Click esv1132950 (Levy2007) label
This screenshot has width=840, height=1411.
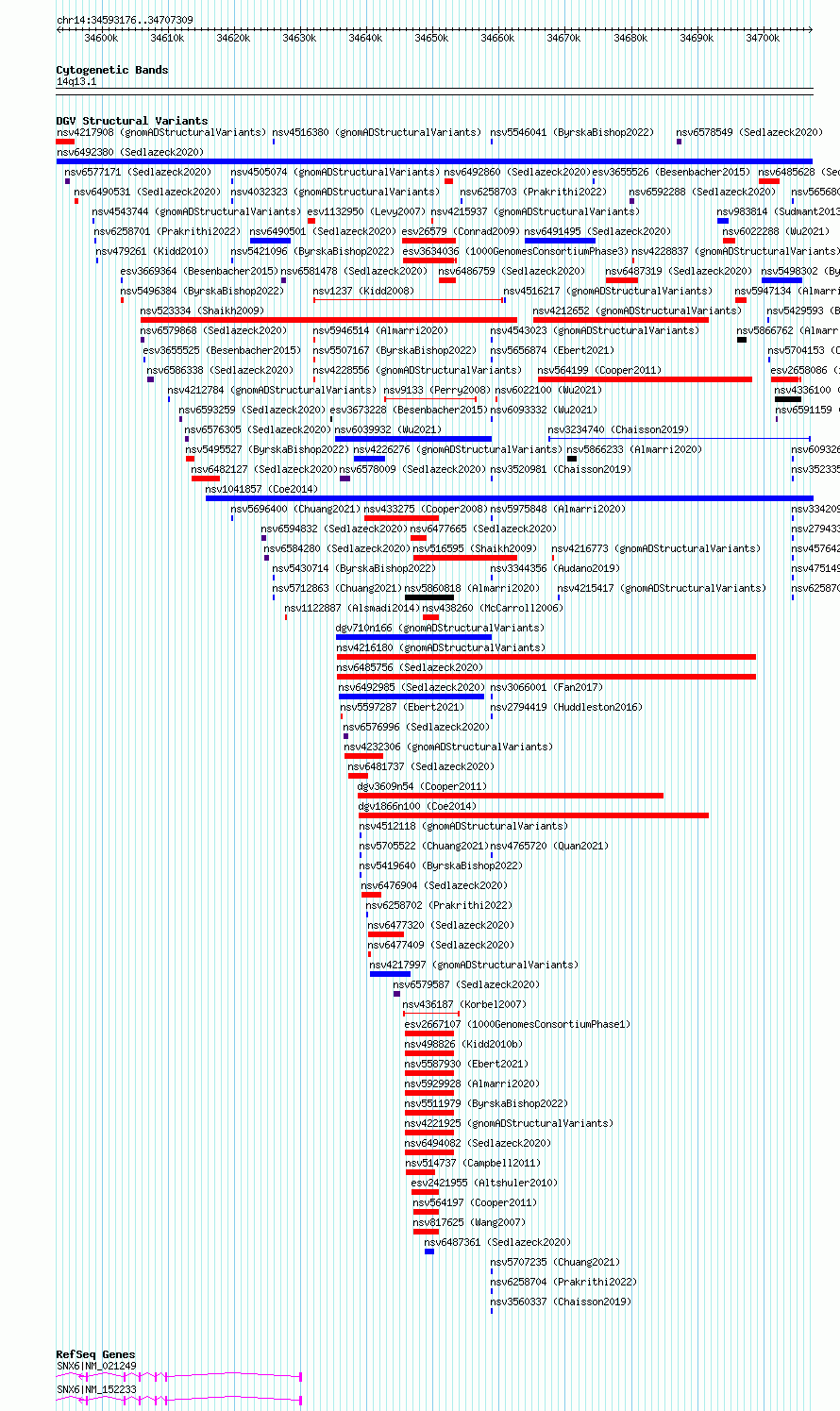[367, 211]
